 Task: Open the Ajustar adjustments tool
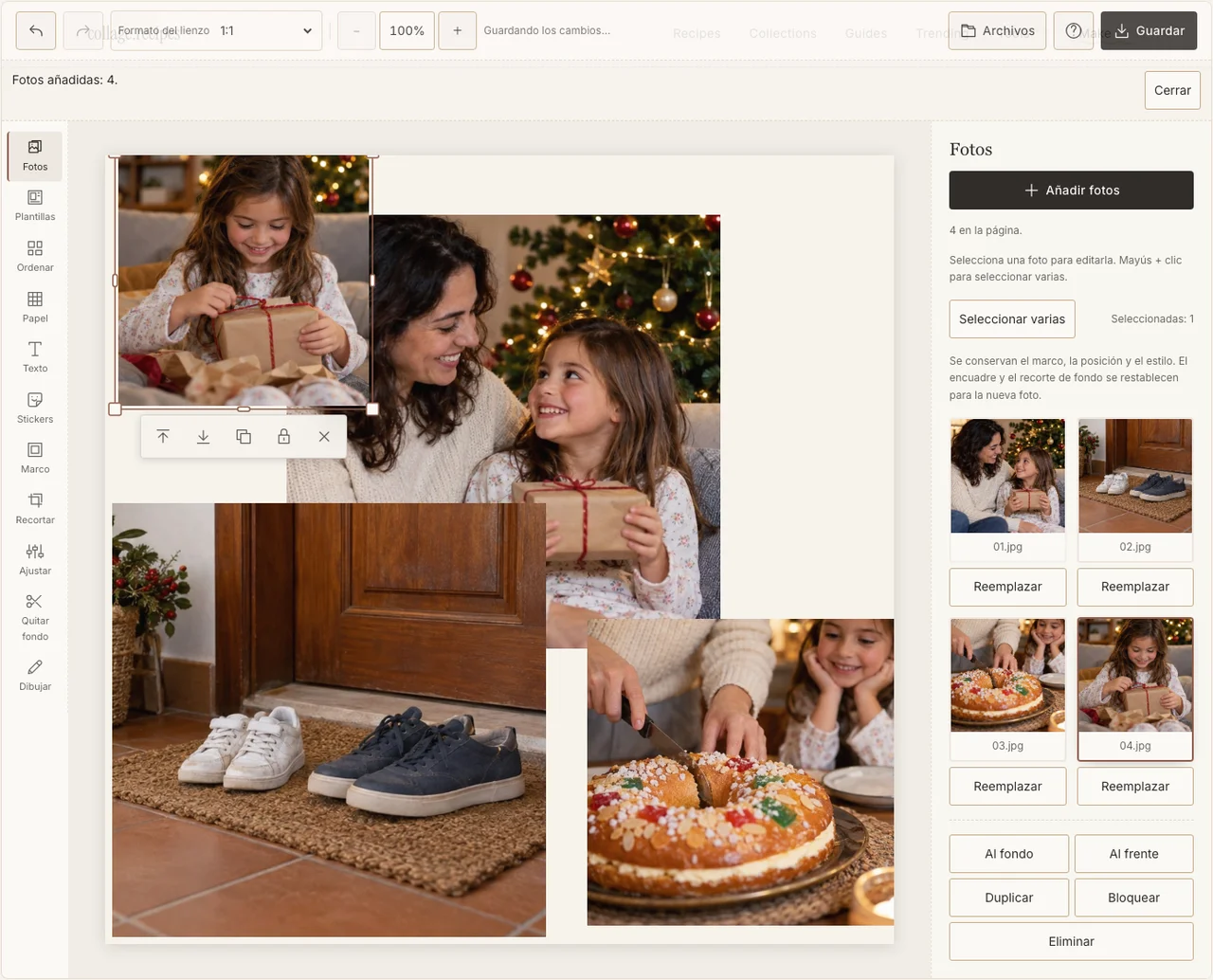[35, 560]
